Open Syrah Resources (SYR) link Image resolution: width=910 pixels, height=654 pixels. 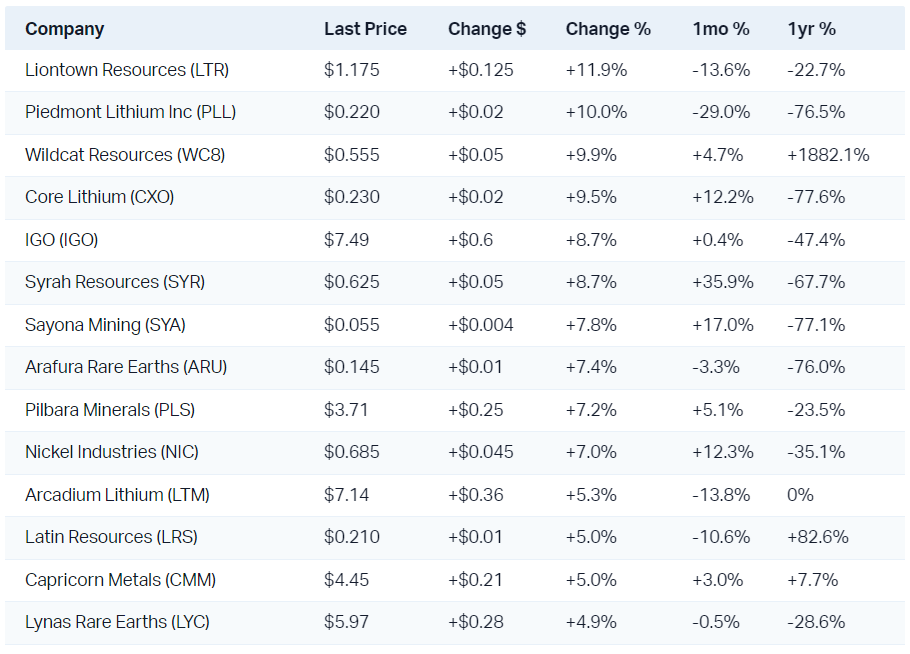115,282
